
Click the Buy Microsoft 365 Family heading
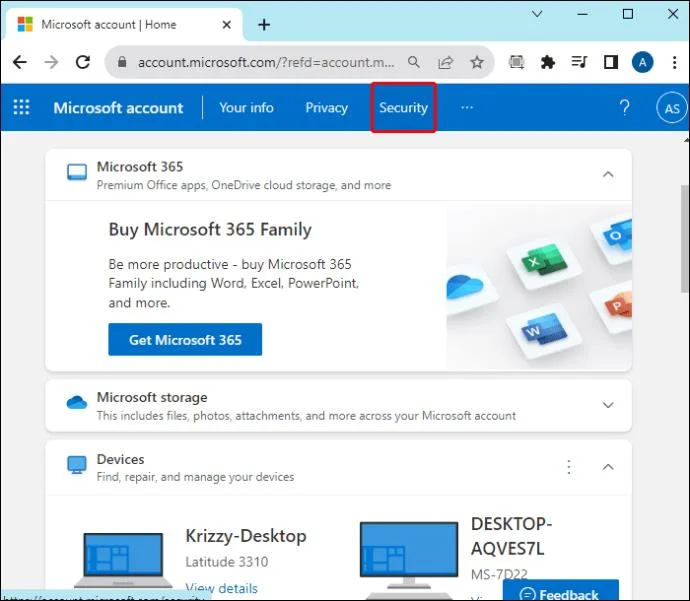210,230
